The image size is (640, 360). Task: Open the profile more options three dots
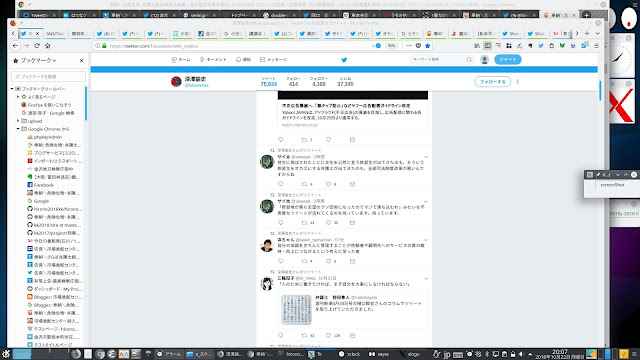[518, 82]
